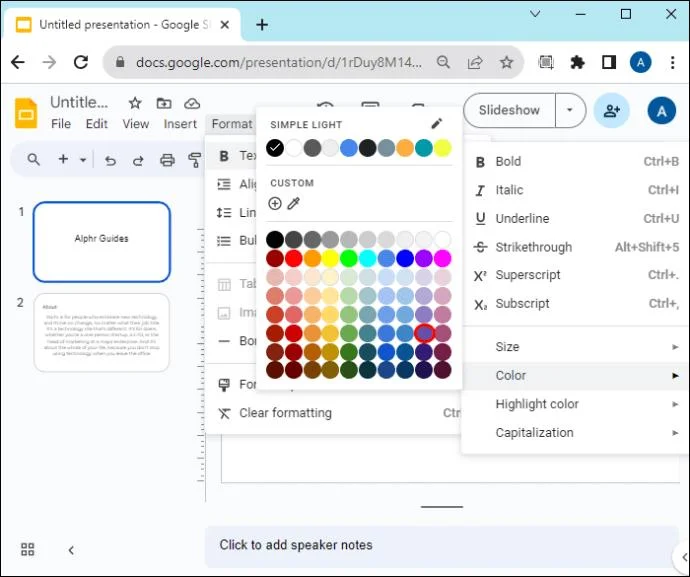Open the new slide layout dropdown arrow

[83, 160]
